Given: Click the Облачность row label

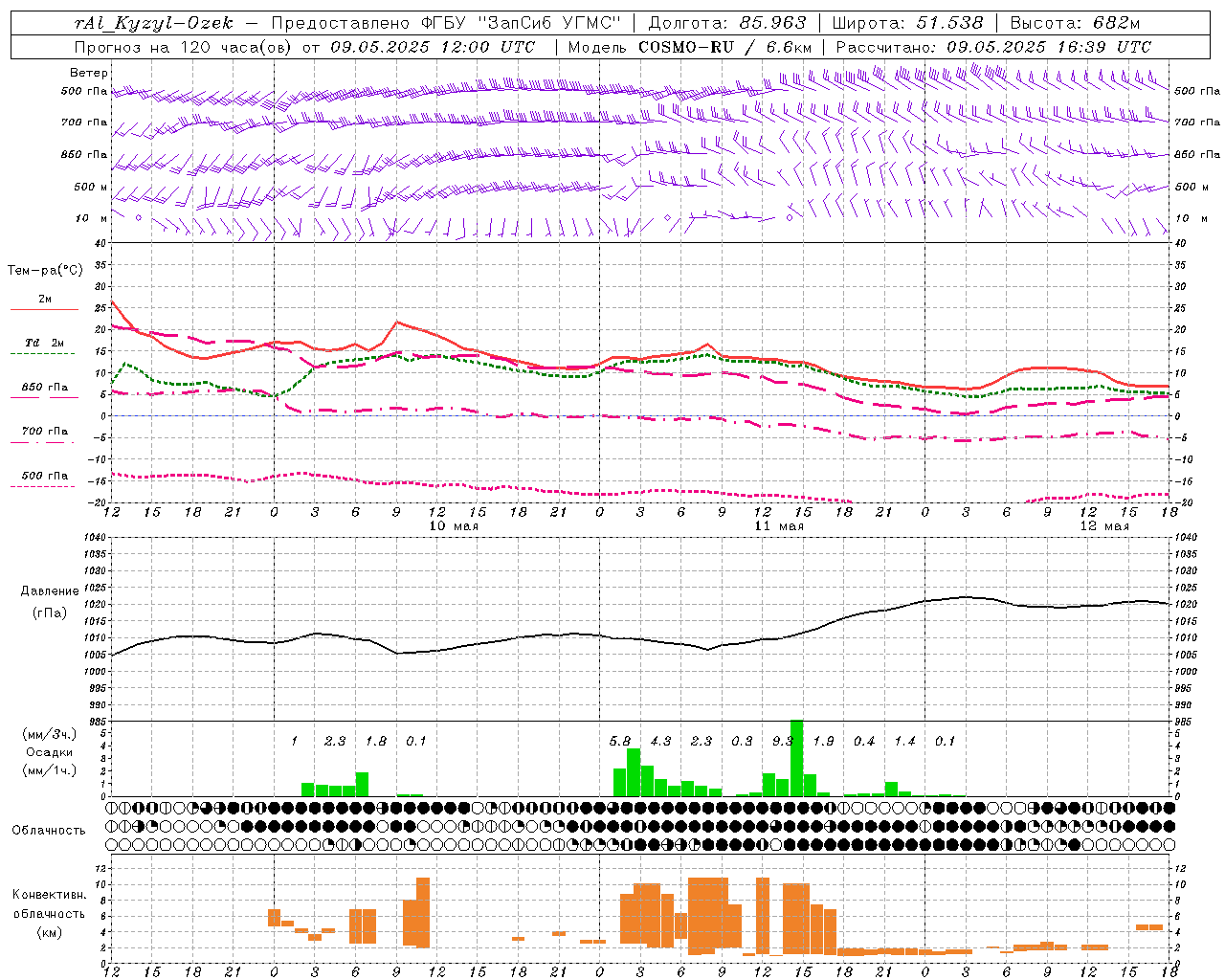Looking at the screenshot, I should coord(49,831).
